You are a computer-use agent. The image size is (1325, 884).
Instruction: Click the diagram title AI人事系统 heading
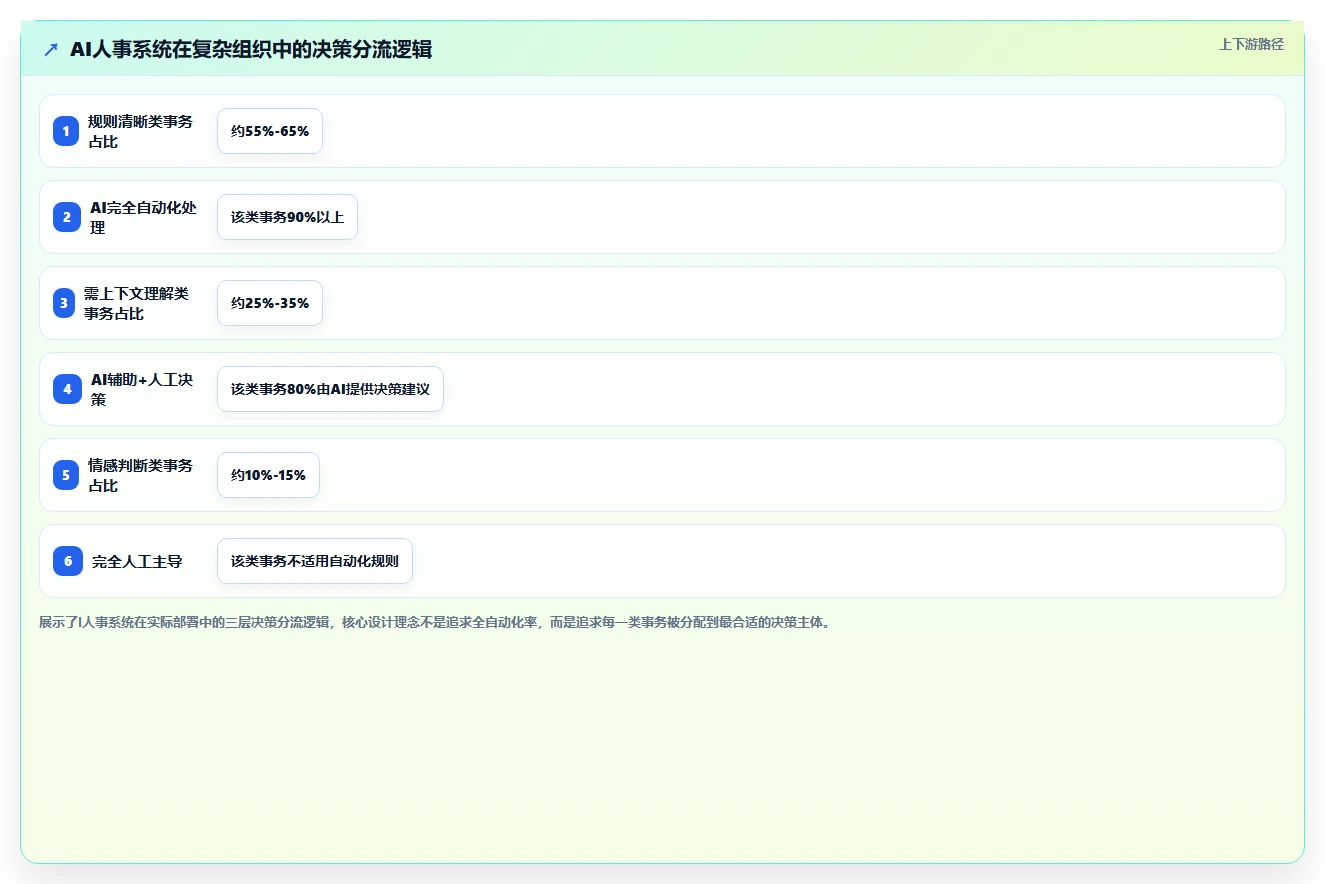tap(251, 49)
